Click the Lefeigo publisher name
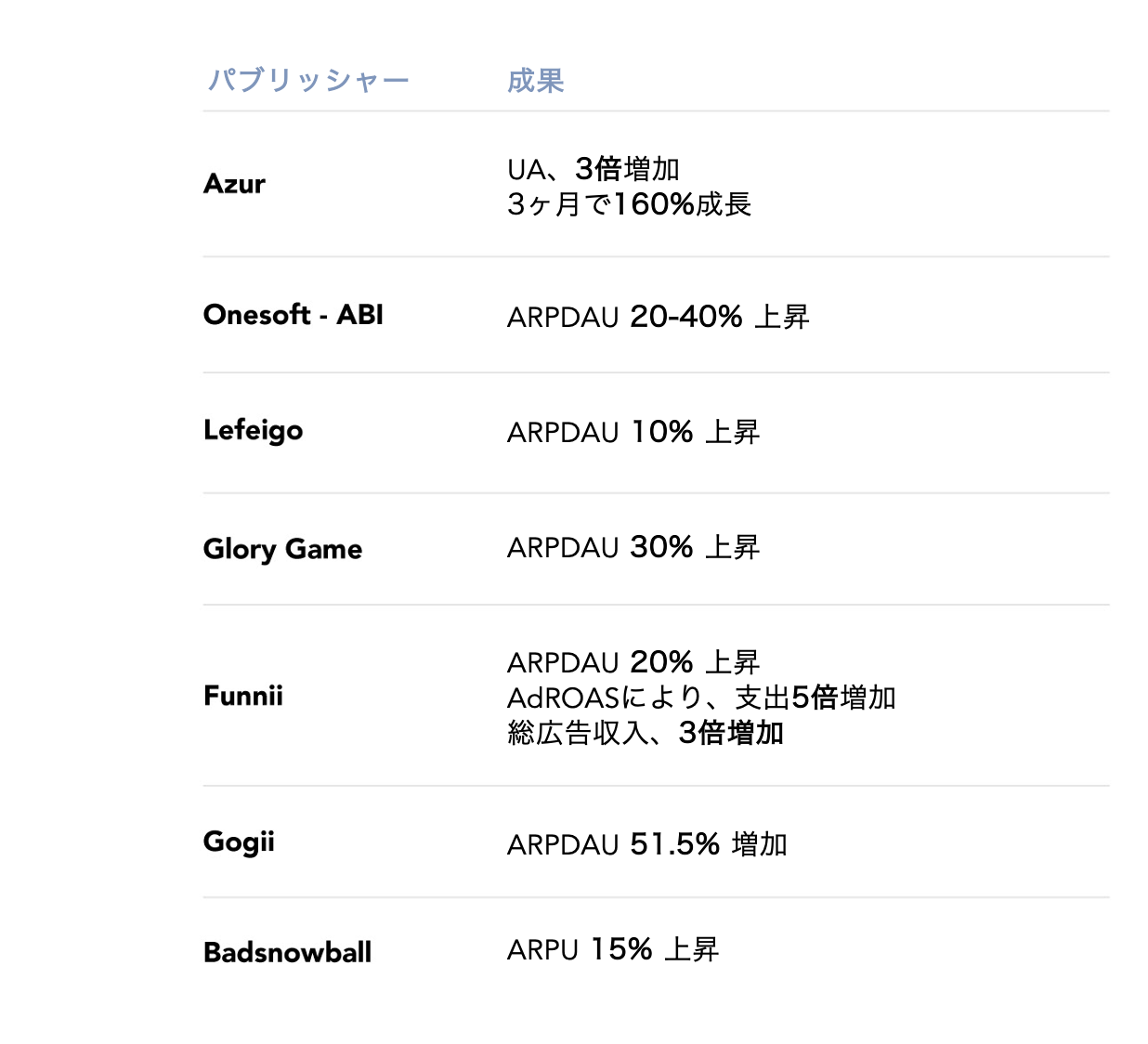 253,431
